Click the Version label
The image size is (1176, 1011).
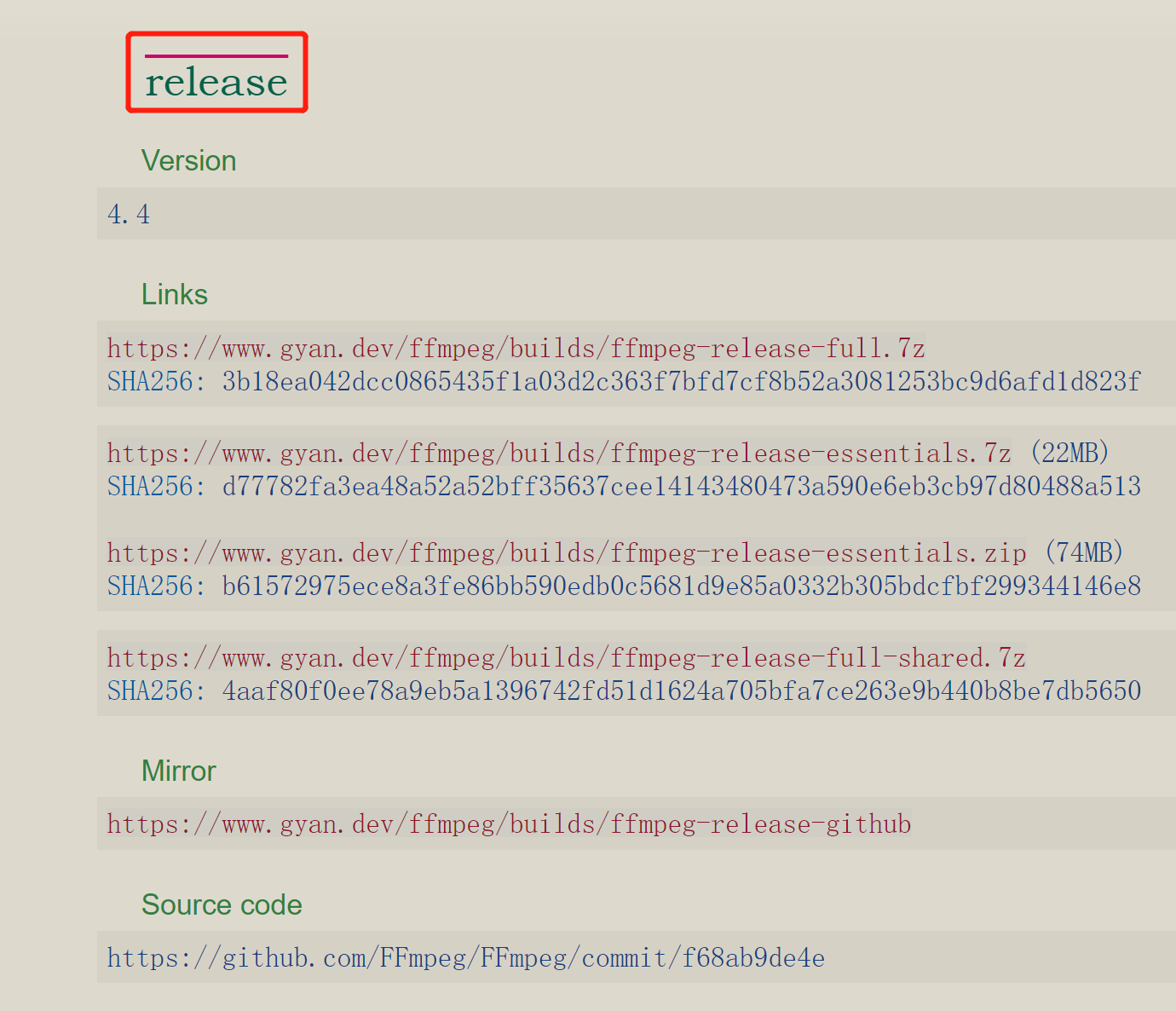(189, 160)
